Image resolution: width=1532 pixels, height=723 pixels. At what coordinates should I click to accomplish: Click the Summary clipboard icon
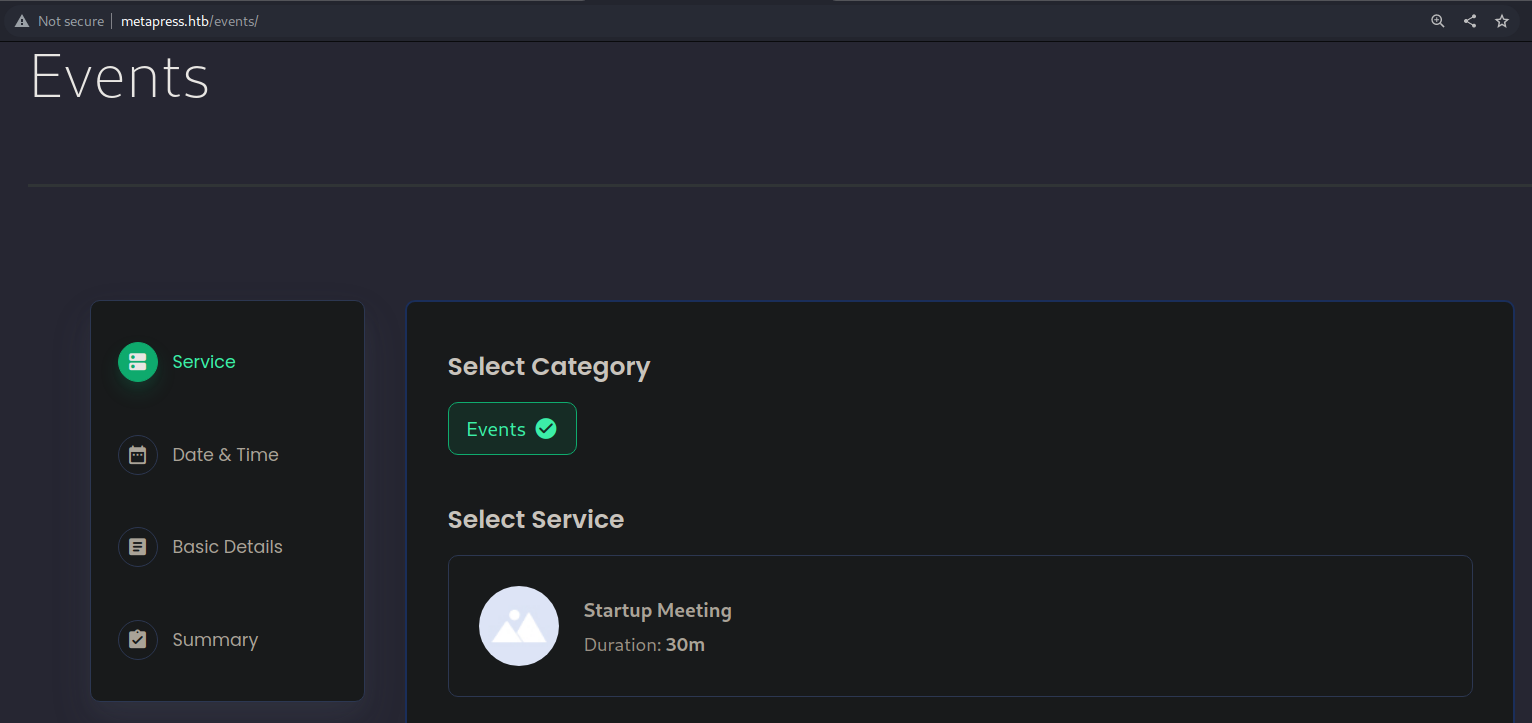[x=138, y=640]
